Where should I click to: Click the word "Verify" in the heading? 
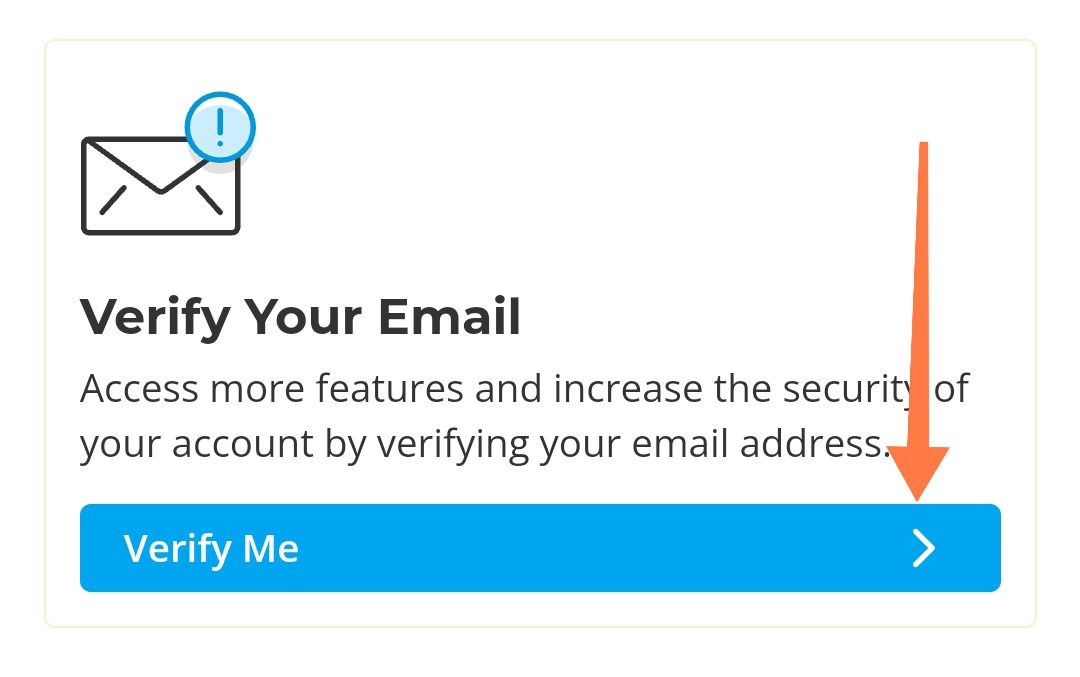coord(155,317)
